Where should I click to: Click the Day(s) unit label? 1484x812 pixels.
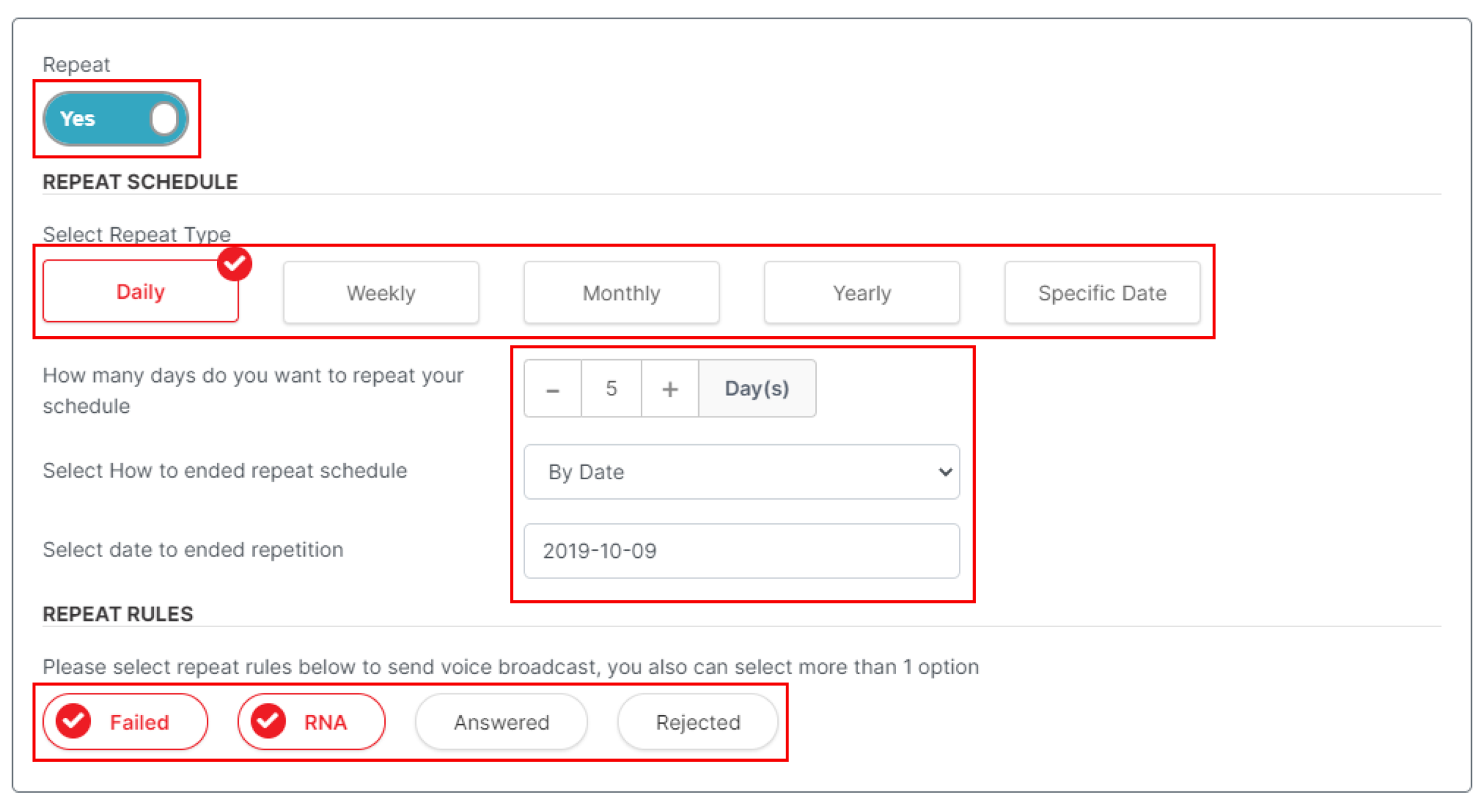(x=757, y=389)
